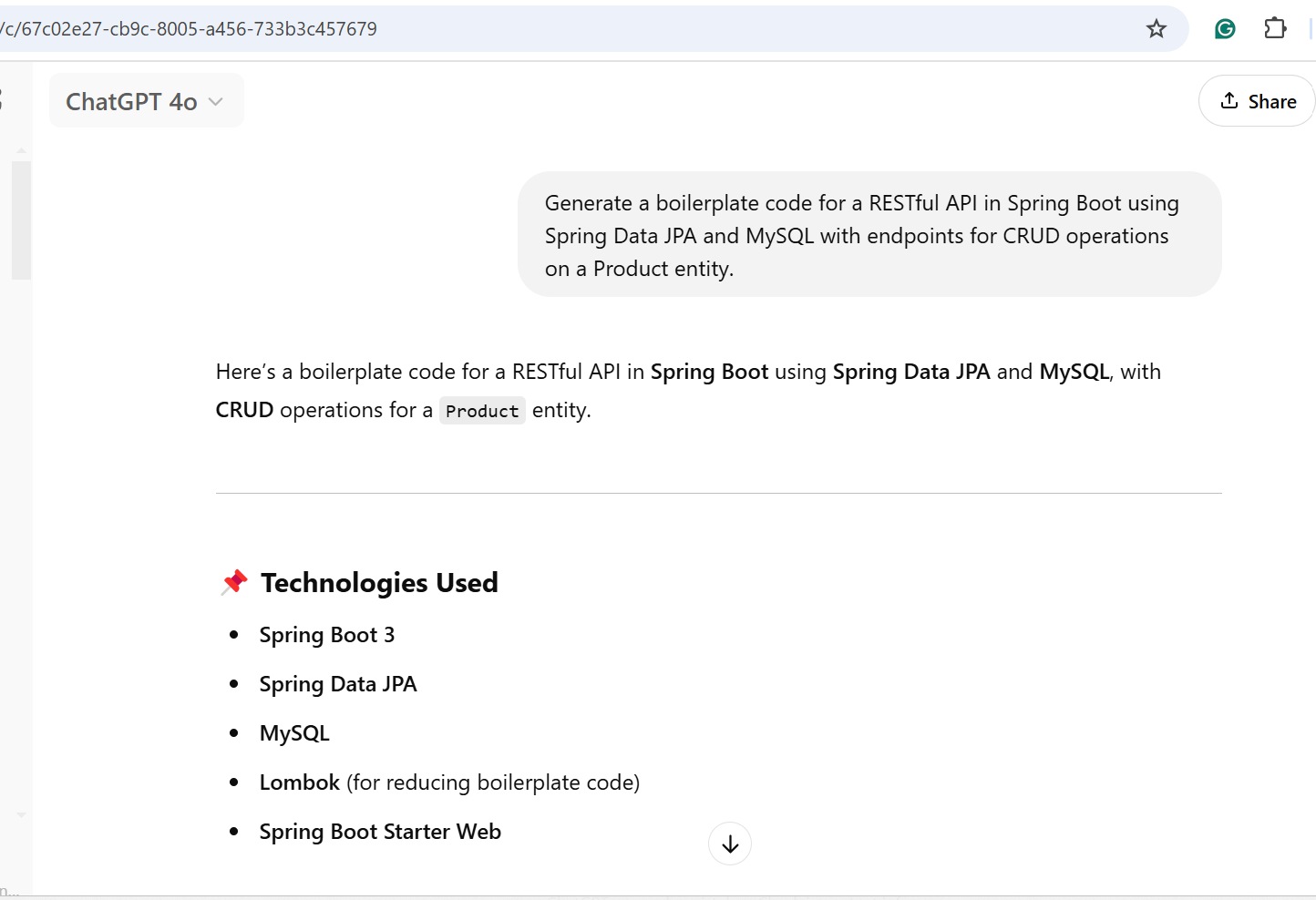Select the "Spring Boot 3" list item
Image resolution: width=1316 pixels, height=900 pixels.
pyautogui.click(x=327, y=635)
